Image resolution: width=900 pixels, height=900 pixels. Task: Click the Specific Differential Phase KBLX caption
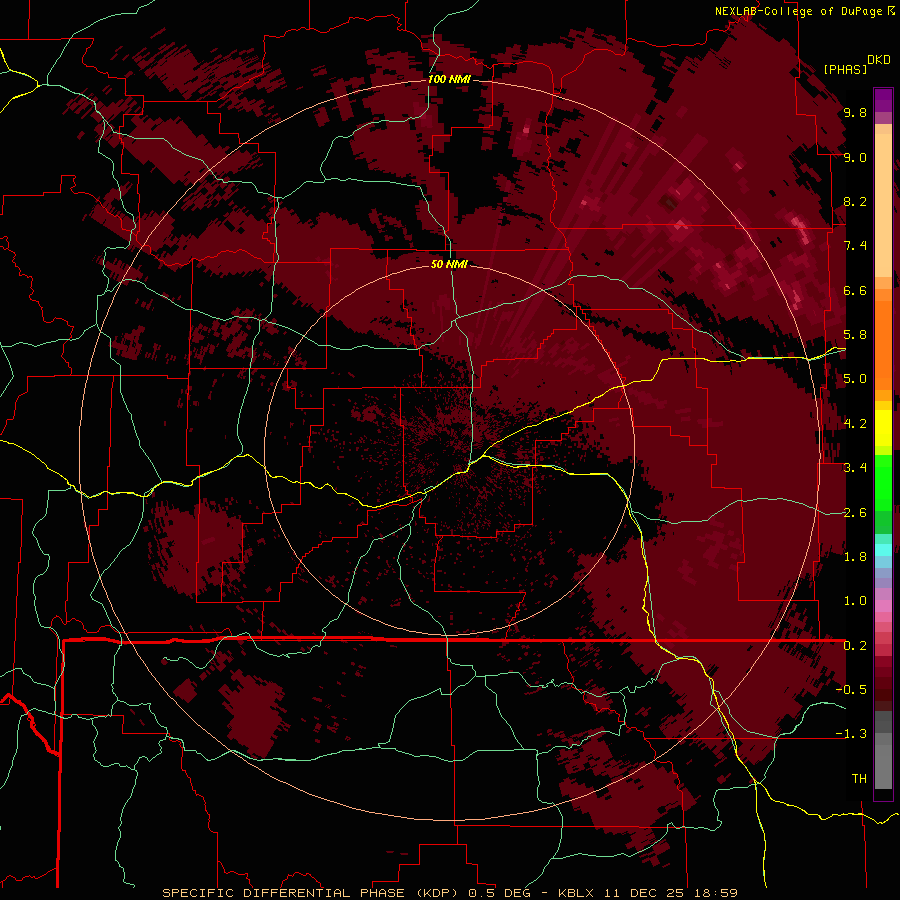click(449, 893)
